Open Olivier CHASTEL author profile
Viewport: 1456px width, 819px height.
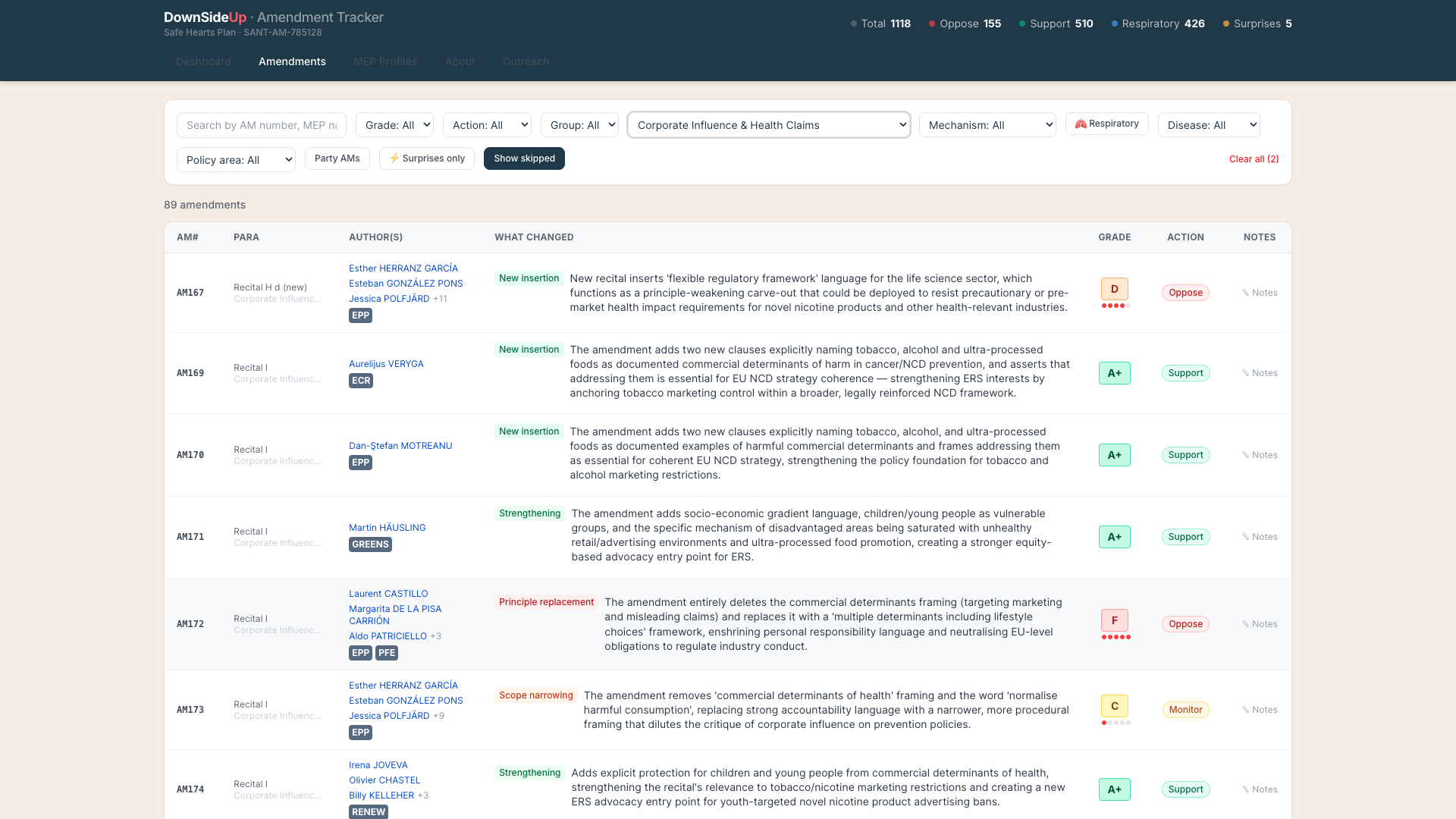pos(384,780)
